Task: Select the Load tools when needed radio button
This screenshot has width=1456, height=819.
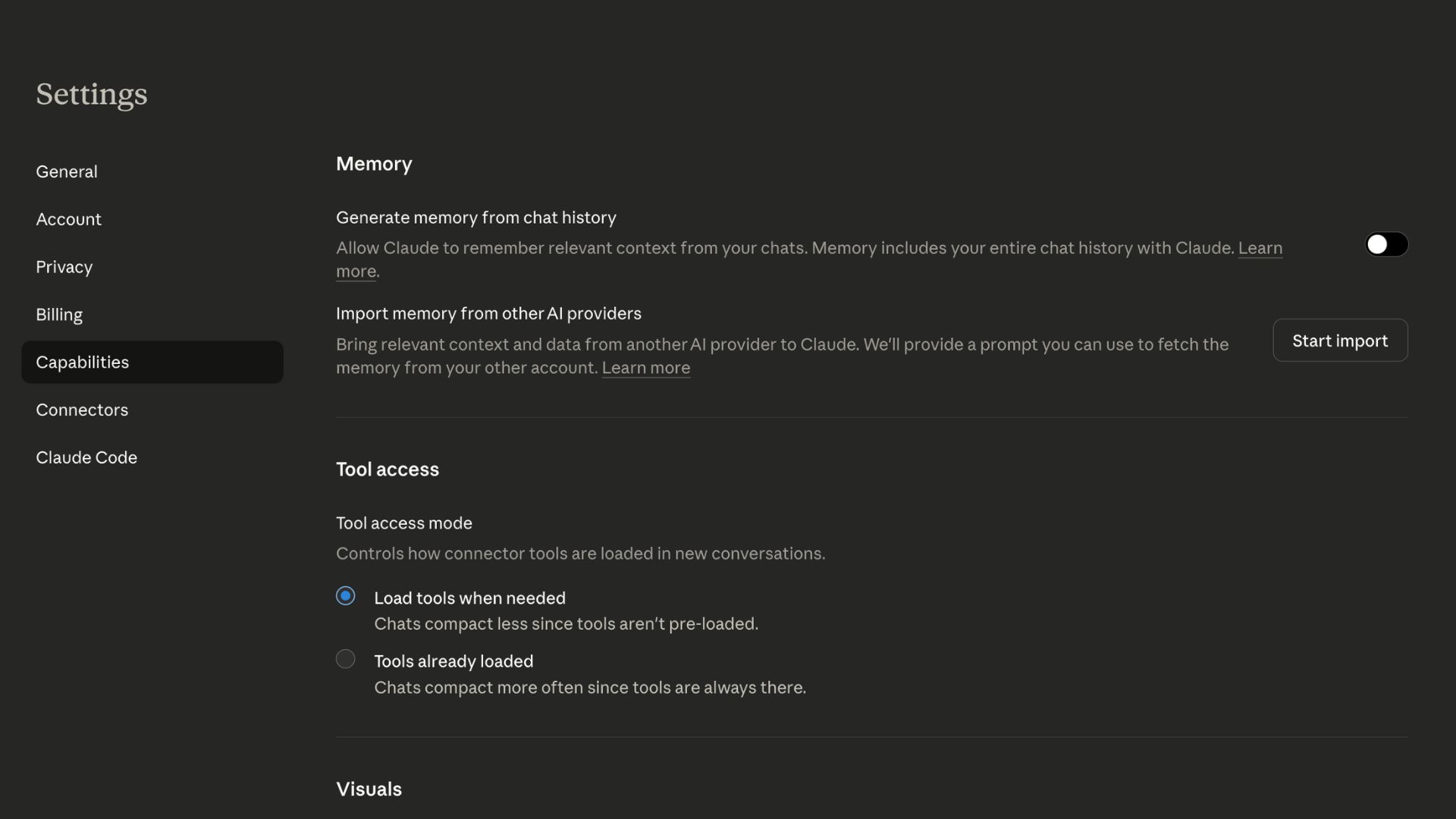Action: tap(345, 596)
